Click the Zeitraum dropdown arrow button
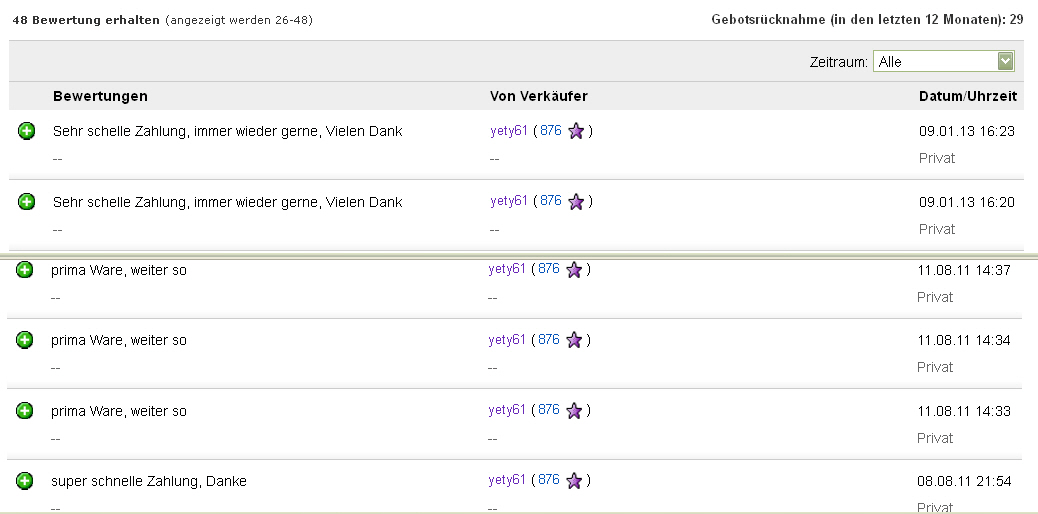Viewport: 1038px width, 514px height. coord(1005,62)
